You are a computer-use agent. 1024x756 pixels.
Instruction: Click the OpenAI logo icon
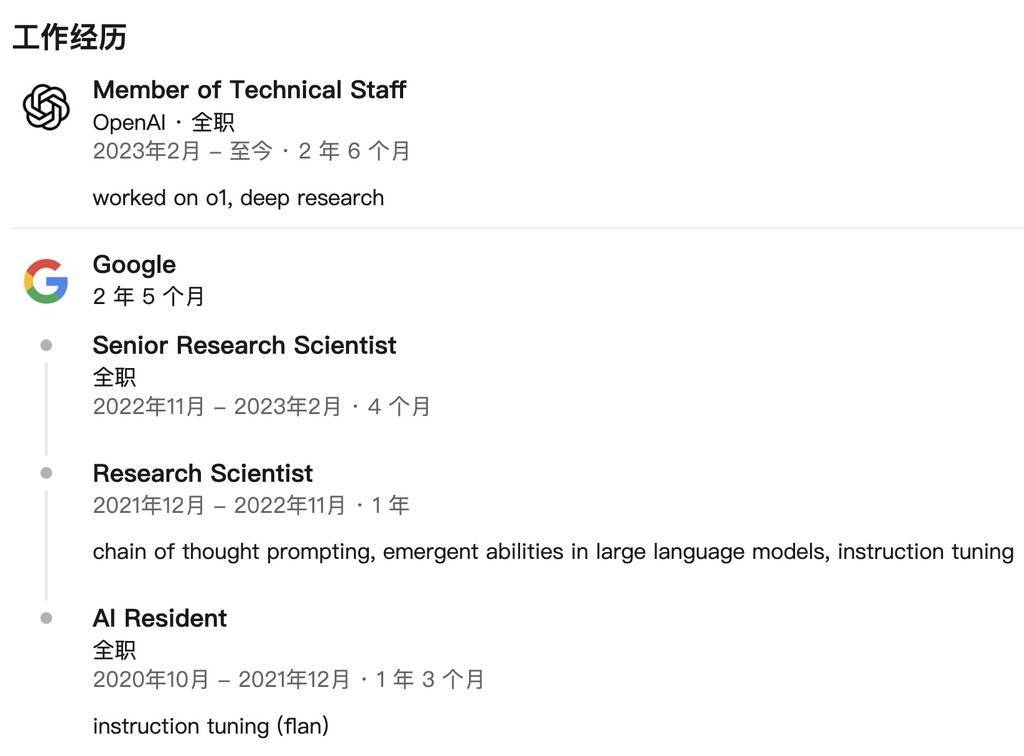pyautogui.click(x=46, y=107)
